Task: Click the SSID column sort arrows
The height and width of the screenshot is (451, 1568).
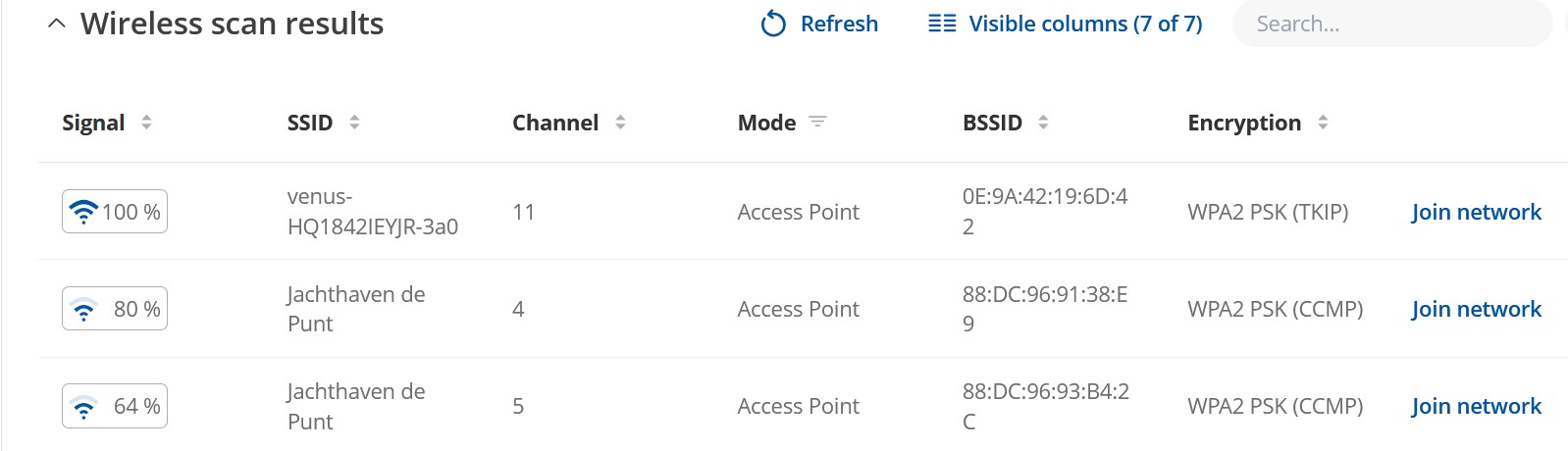Action: coord(354,123)
